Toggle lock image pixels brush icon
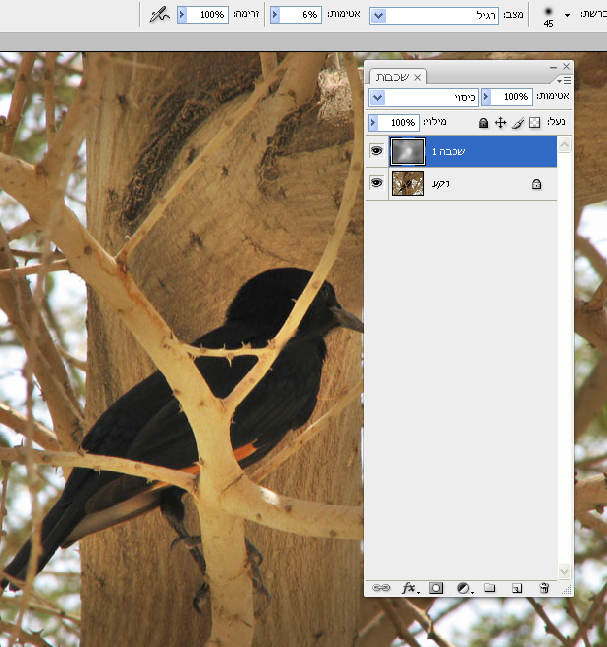The image size is (607, 647). point(518,123)
